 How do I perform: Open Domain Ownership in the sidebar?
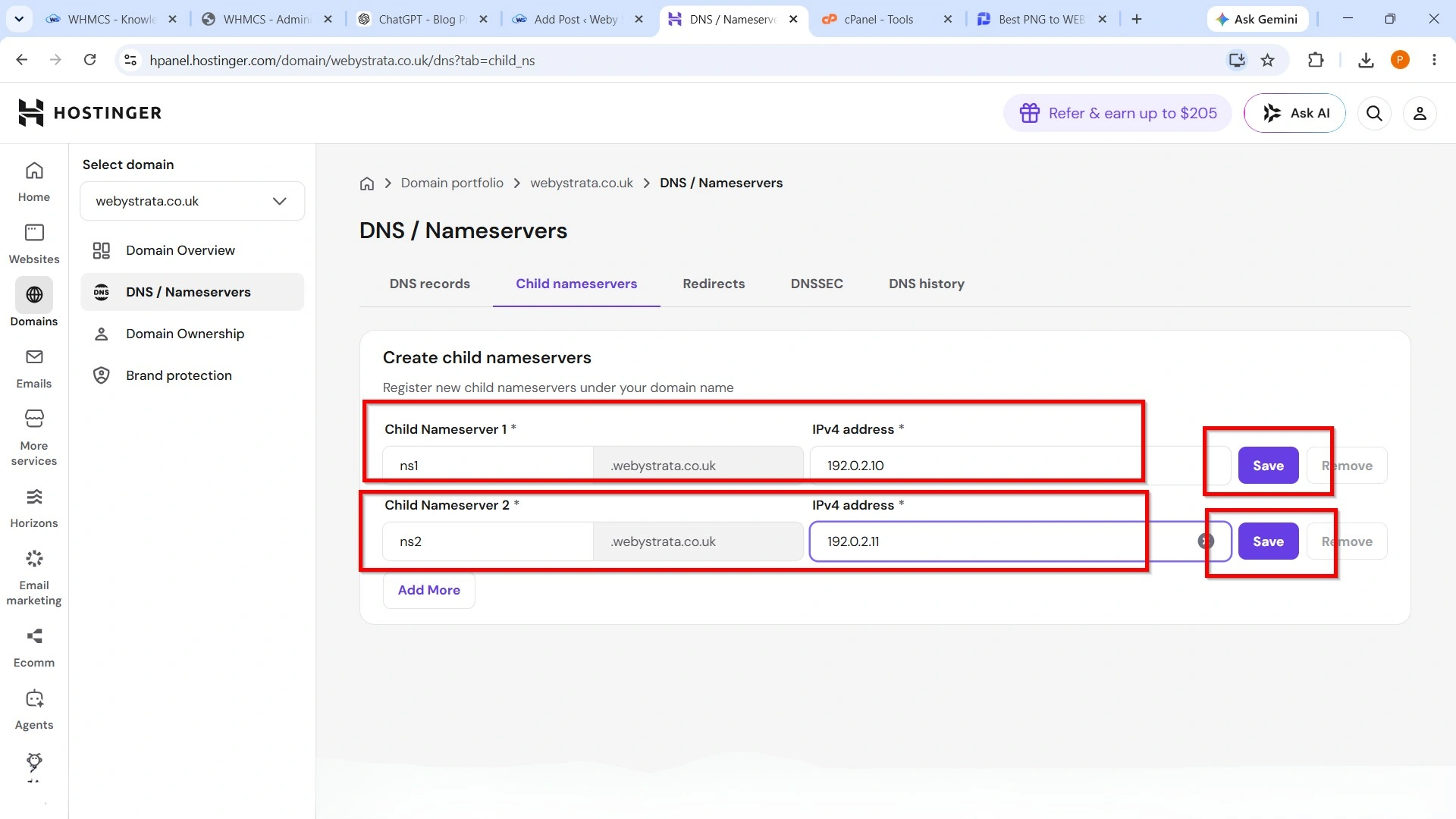pos(192,334)
